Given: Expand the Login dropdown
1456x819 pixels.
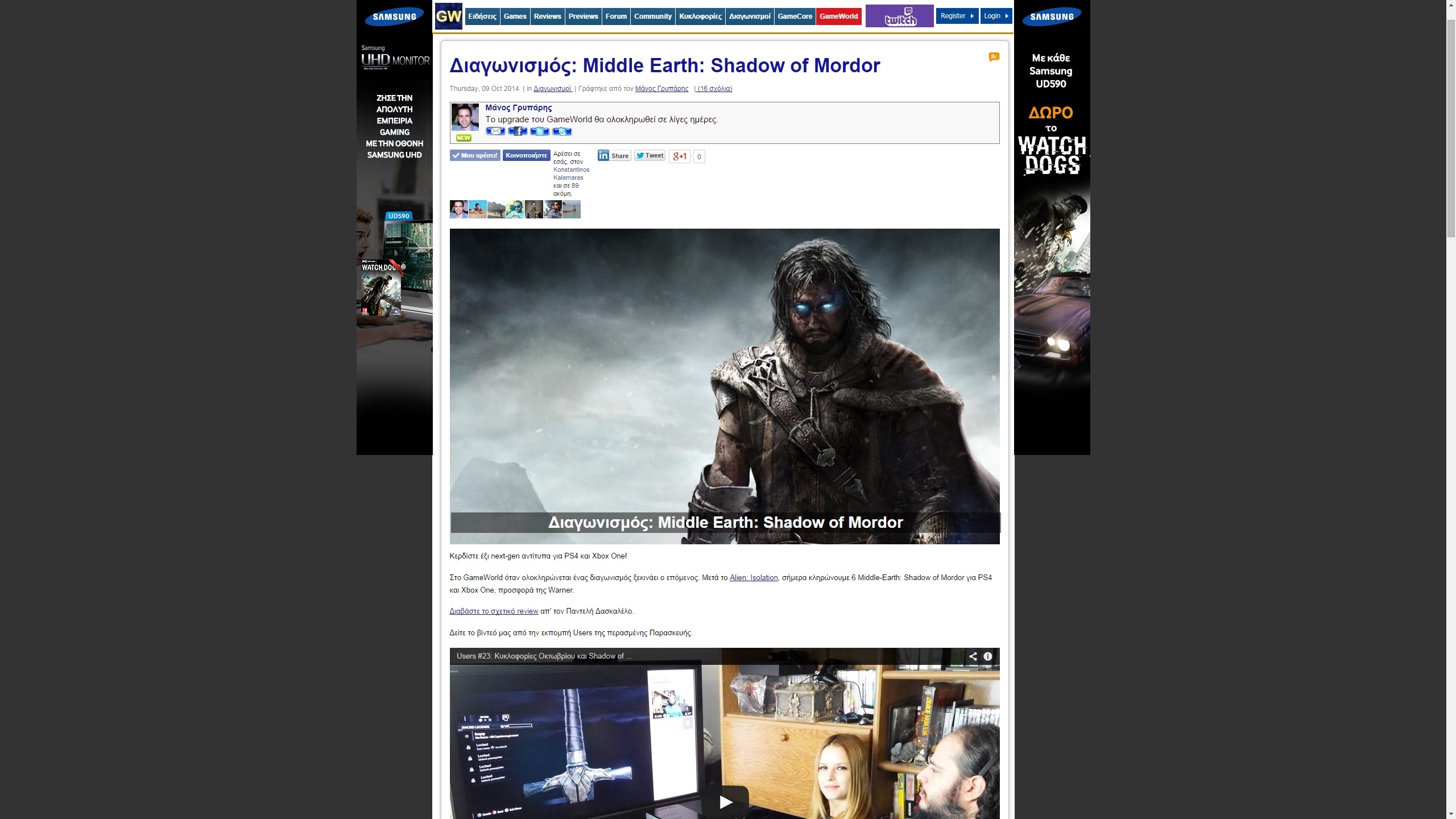Looking at the screenshot, I should click(x=995, y=16).
